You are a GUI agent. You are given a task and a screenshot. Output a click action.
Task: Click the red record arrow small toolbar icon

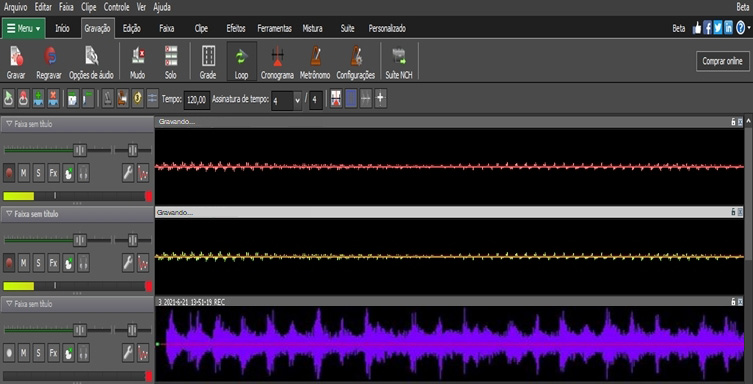click(x=24, y=99)
